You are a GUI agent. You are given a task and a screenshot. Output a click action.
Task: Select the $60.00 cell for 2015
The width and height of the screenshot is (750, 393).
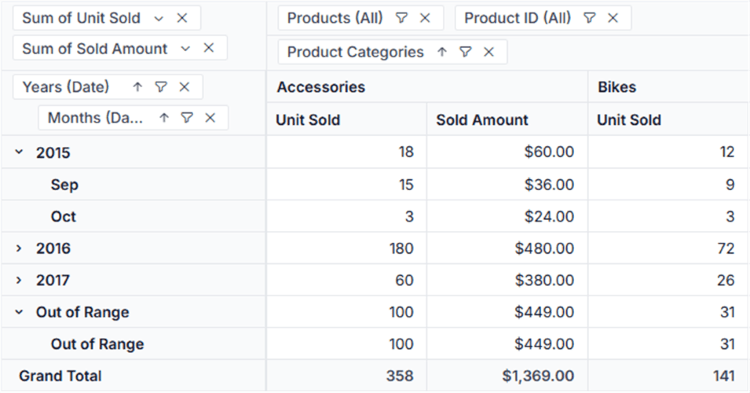(x=507, y=152)
